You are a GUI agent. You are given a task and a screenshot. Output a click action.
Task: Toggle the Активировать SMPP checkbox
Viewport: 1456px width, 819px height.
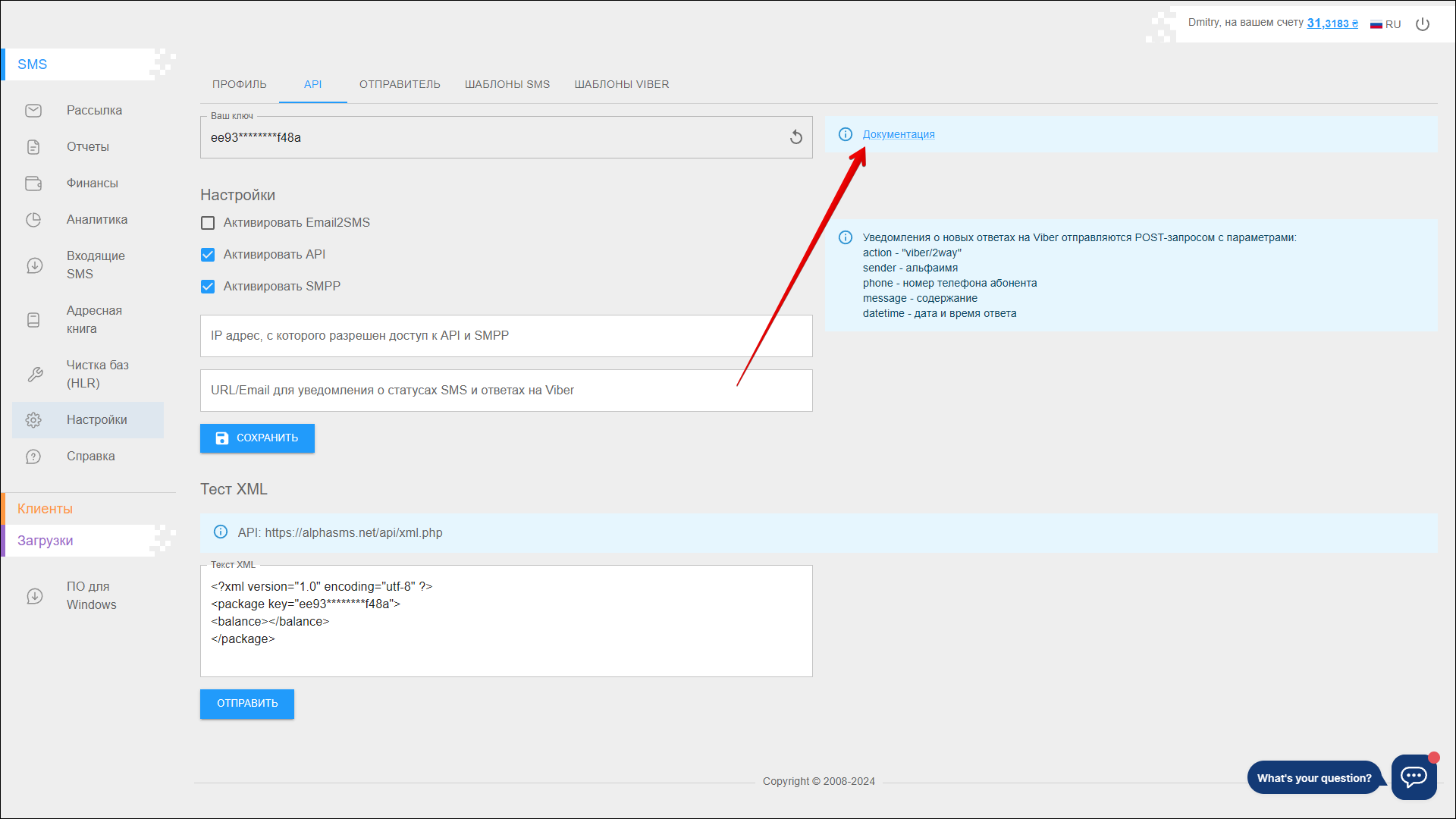208,287
